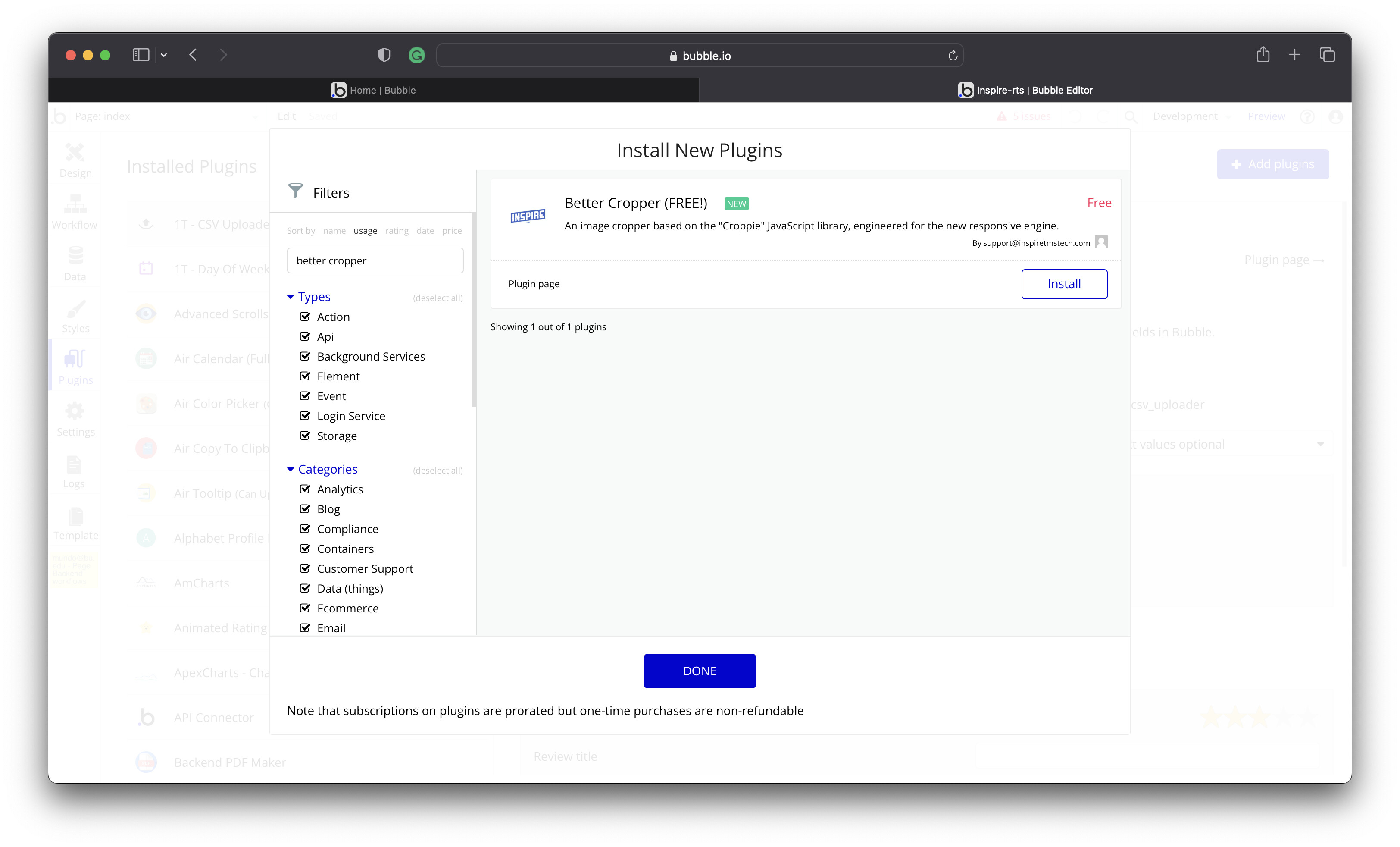The width and height of the screenshot is (1400, 847).
Task: Uncheck the Action type checkbox
Action: click(x=305, y=317)
